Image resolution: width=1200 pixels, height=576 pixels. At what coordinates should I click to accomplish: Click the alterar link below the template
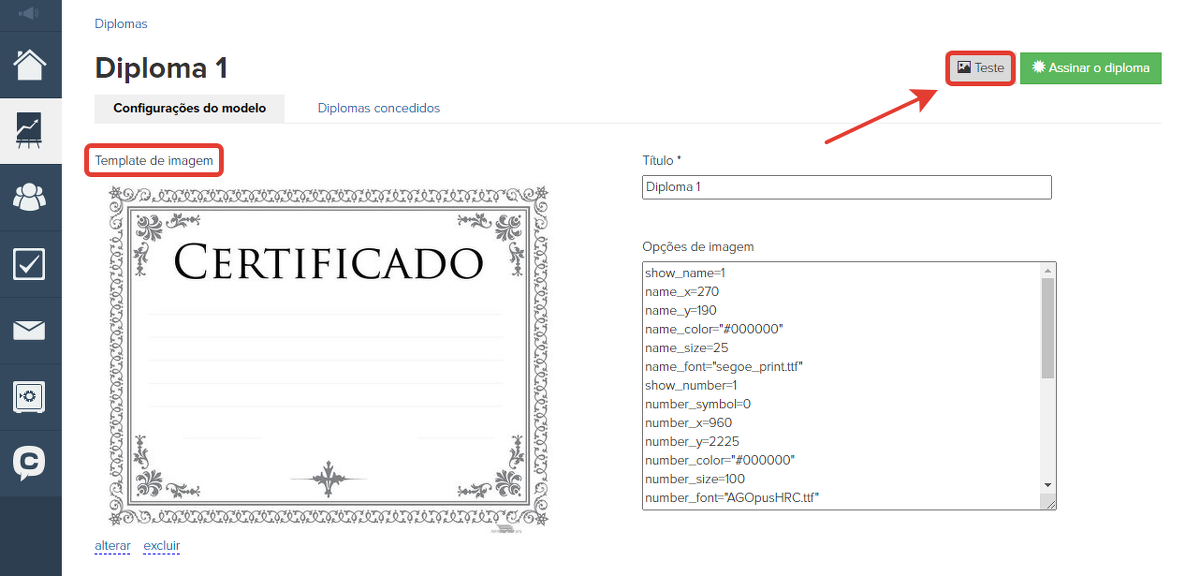pyautogui.click(x=112, y=546)
